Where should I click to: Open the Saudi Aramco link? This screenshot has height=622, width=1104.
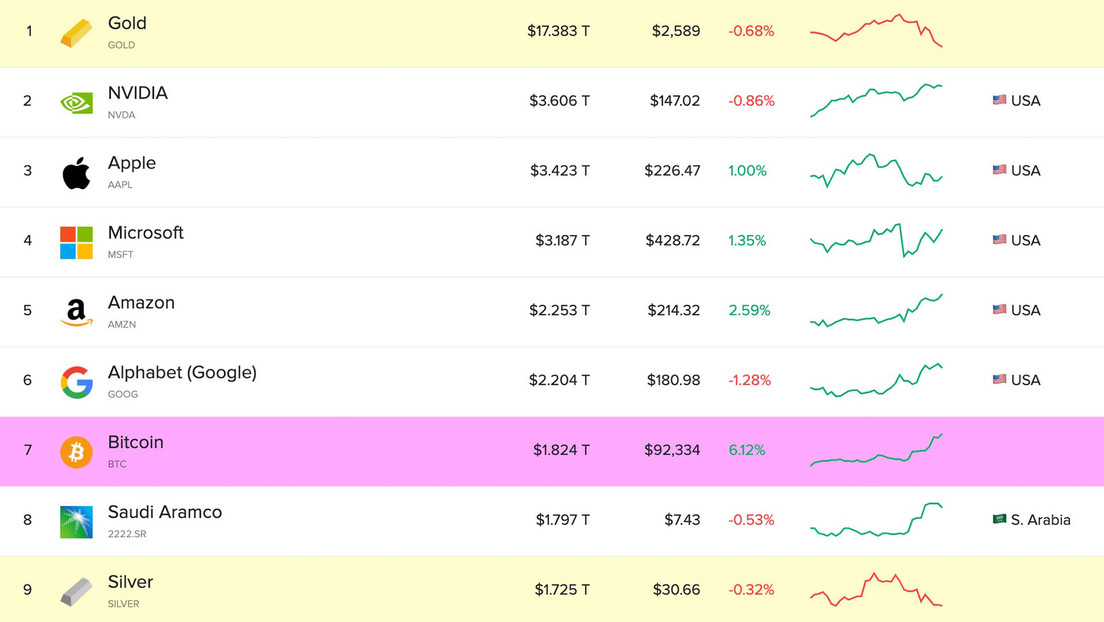165,512
